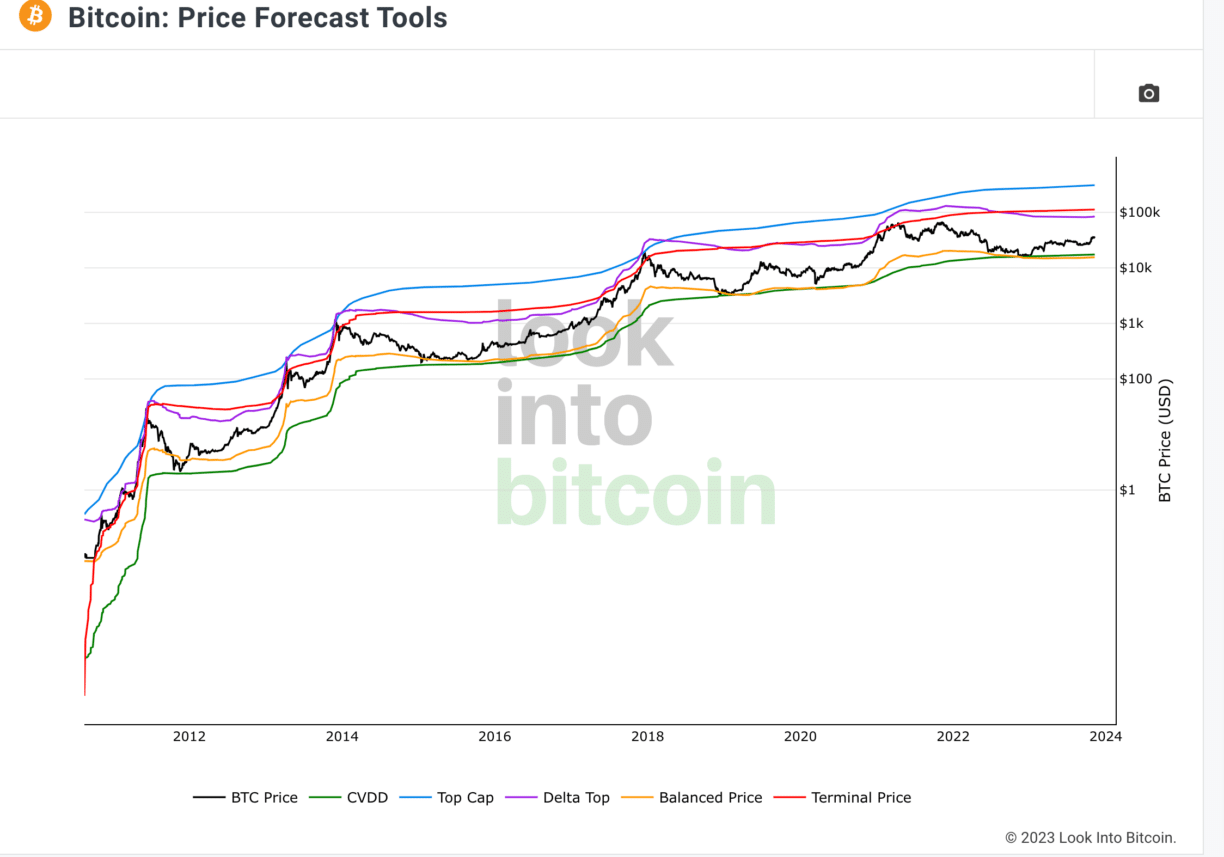The width and height of the screenshot is (1224, 857).
Task: Click the purple Delta Top line marker
Action: coord(521,797)
